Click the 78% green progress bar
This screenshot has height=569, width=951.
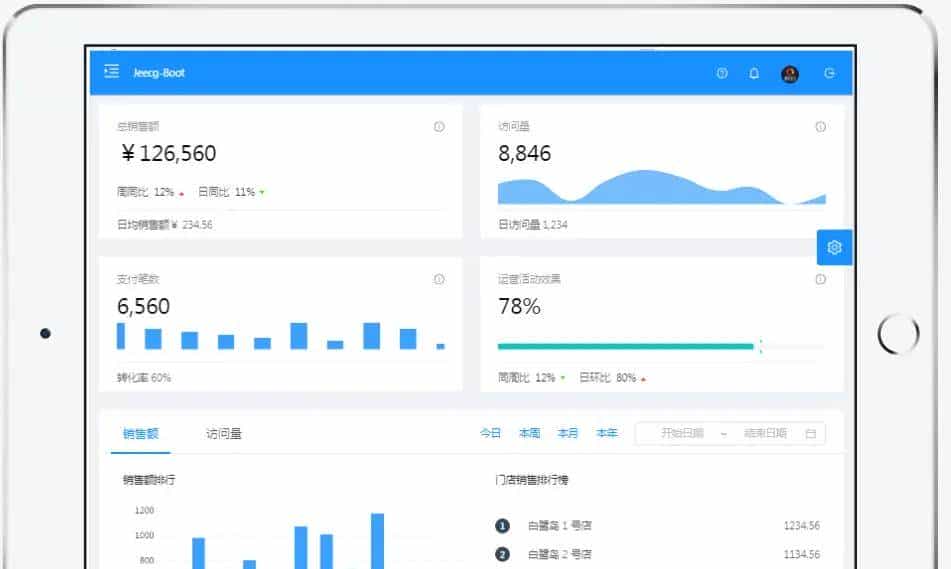tap(625, 346)
